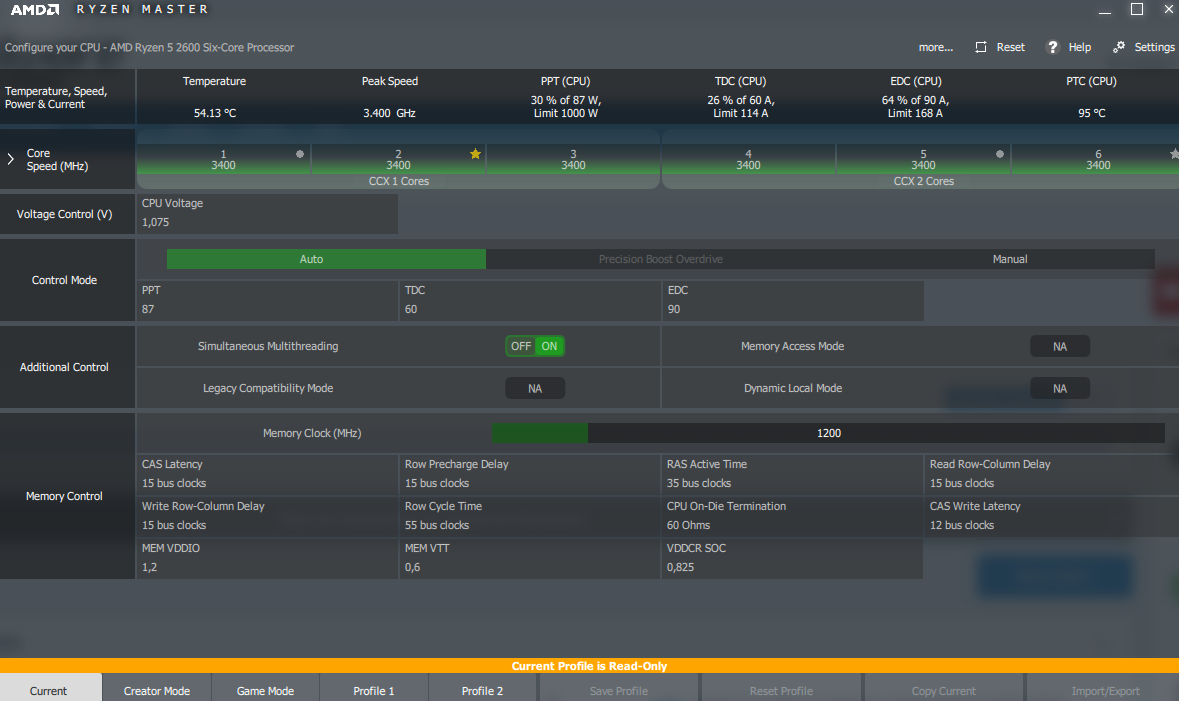Image resolution: width=1179 pixels, height=701 pixels.
Task: Click the Settings label in header
Action: click(x=1154, y=47)
